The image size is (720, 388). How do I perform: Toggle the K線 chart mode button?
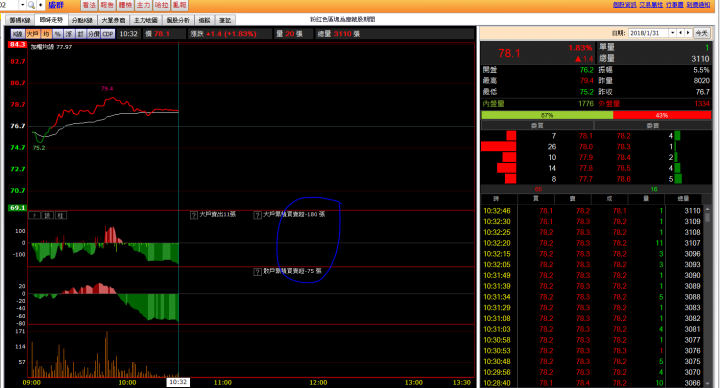pyautogui.click(x=17, y=34)
